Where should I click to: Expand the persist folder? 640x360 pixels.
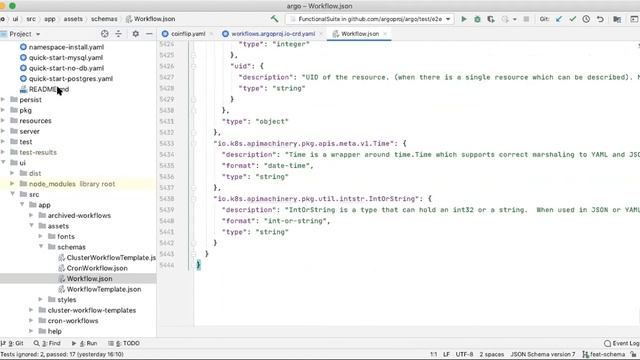tap(3, 99)
